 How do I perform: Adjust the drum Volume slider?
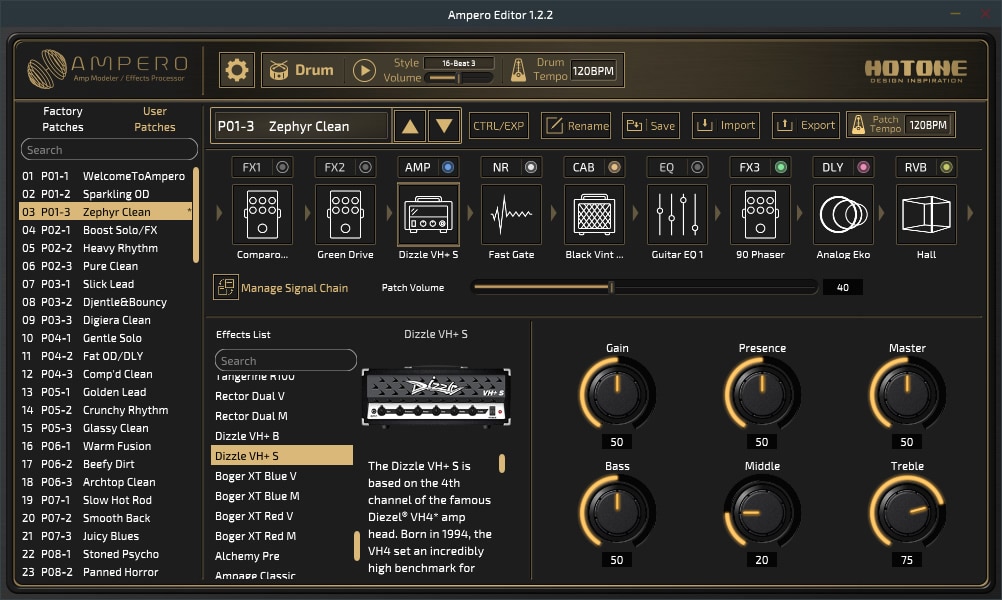click(459, 78)
